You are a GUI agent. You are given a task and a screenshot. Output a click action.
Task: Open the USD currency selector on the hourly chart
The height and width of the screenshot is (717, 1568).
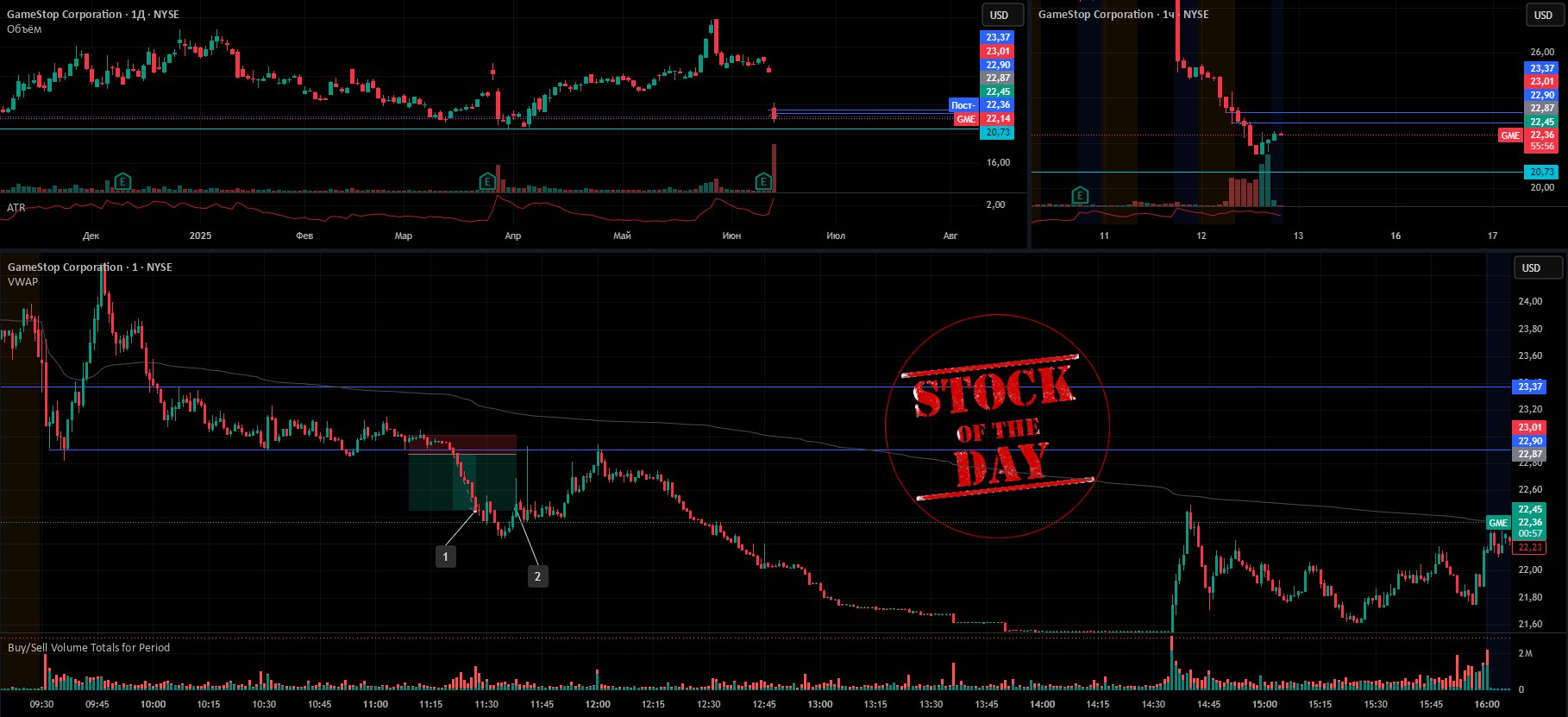[x=1543, y=15]
